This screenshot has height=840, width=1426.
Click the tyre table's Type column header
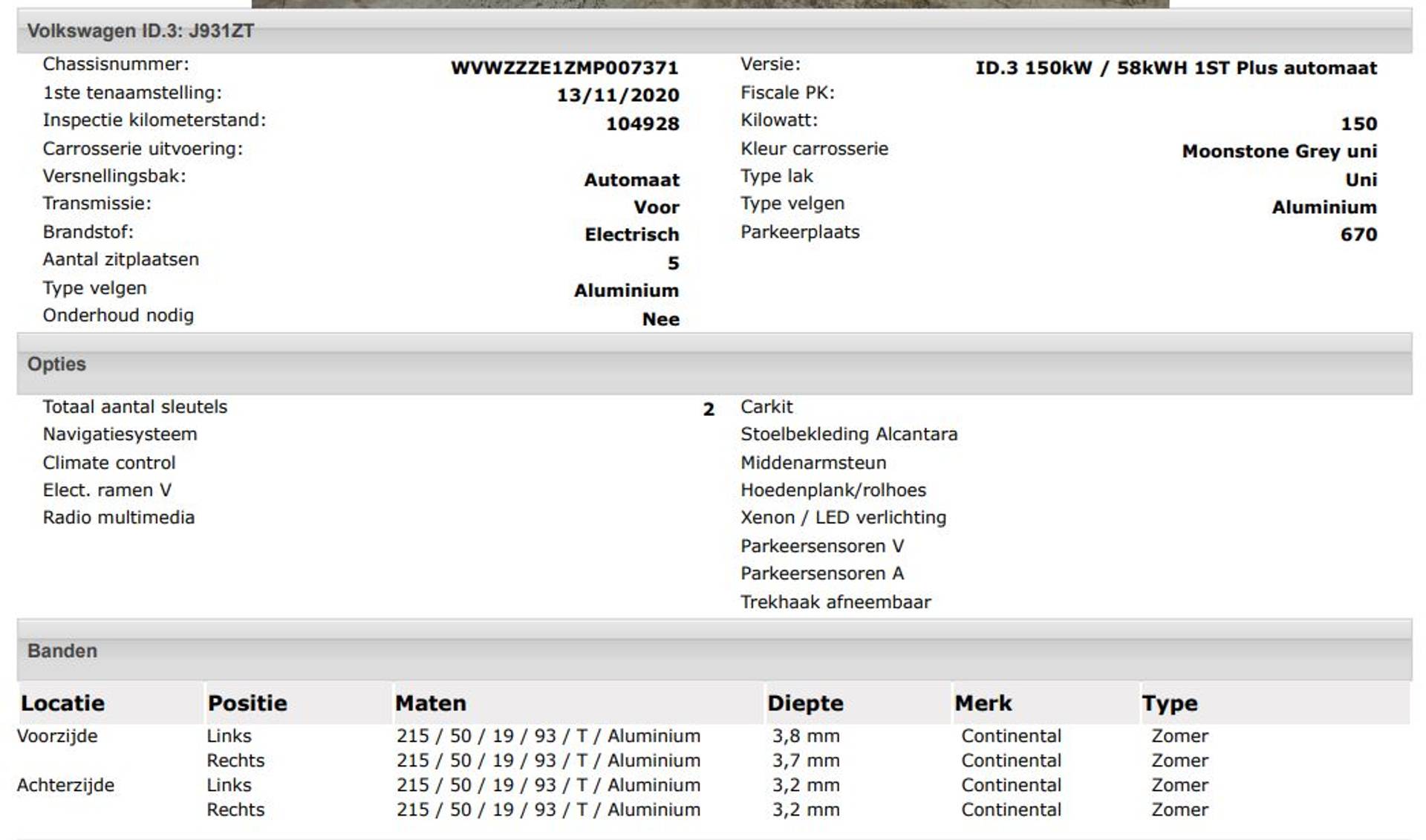pos(1170,703)
